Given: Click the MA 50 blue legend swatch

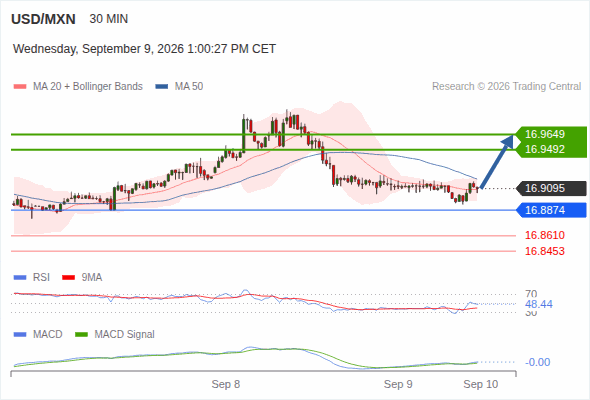Looking at the screenshot, I should click(161, 87).
